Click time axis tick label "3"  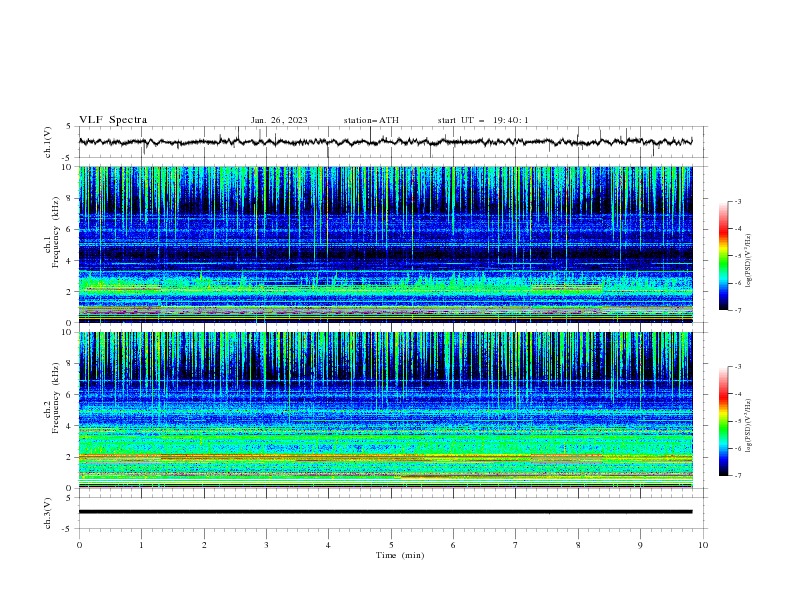click(266, 545)
